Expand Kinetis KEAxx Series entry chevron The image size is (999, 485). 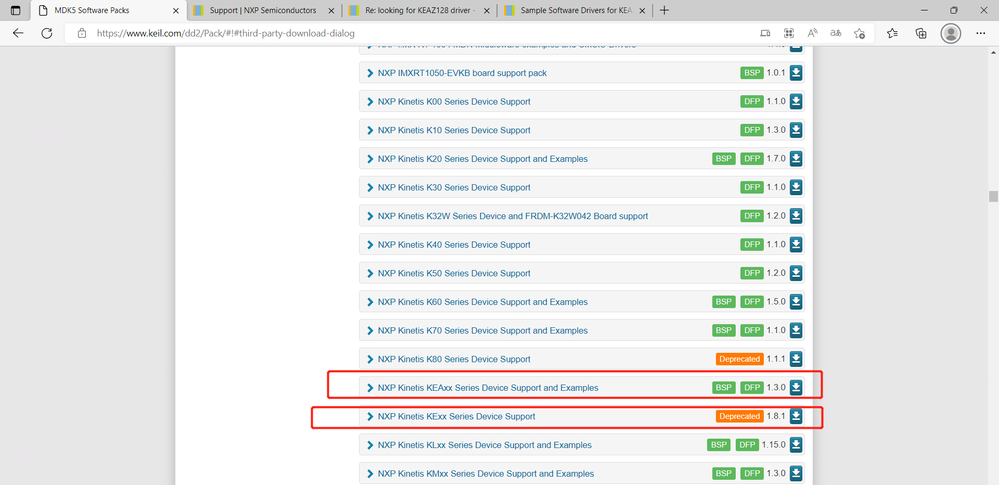(x=370, y=388)
